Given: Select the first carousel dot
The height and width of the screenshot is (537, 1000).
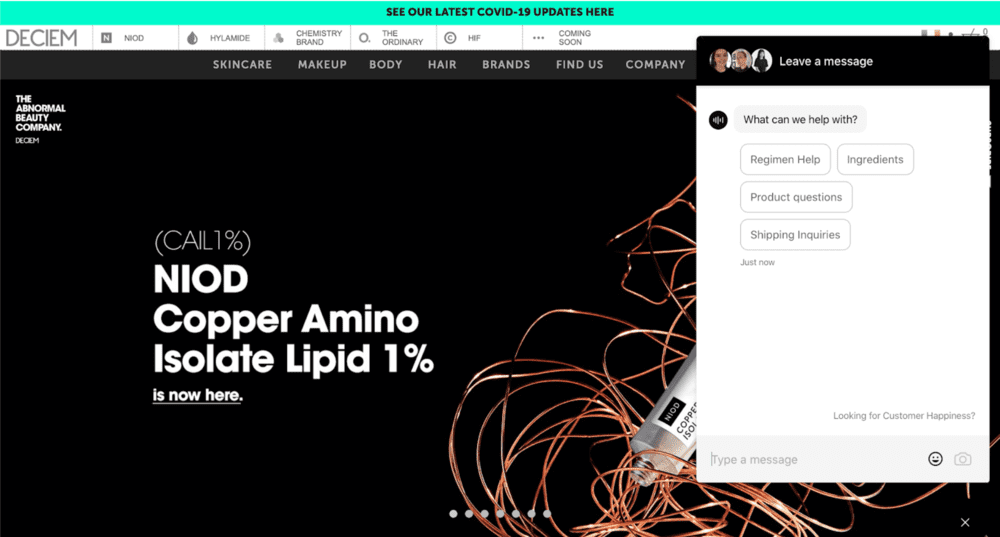Looking at the screenshot, I should 453,513.
